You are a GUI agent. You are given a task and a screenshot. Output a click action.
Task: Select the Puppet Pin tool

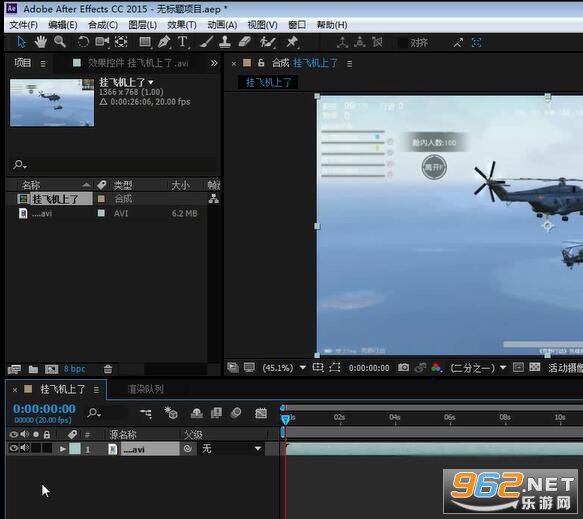(292, 42)
